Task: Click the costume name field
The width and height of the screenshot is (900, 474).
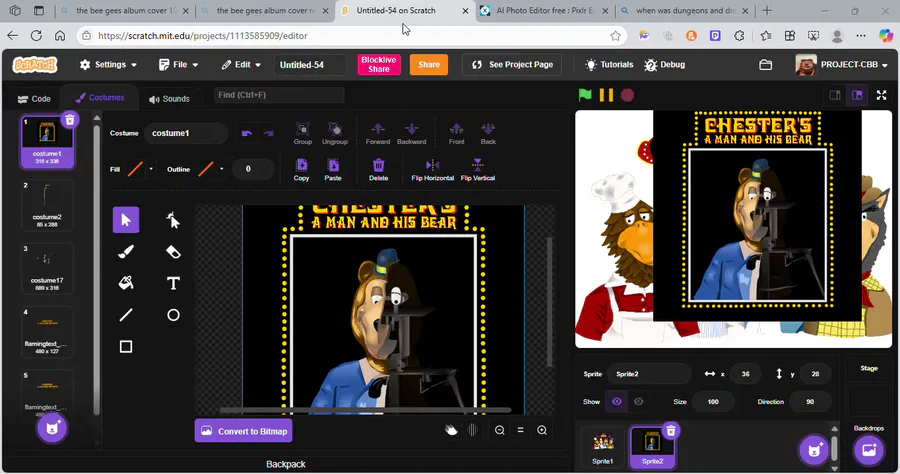Action: 186,133
